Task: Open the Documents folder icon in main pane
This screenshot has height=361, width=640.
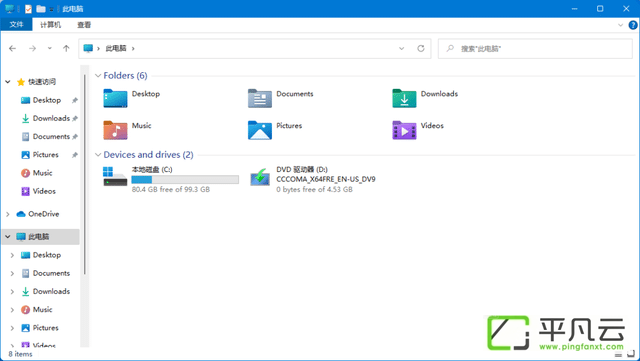Action: pyautogui.click(x=260, y=98)
